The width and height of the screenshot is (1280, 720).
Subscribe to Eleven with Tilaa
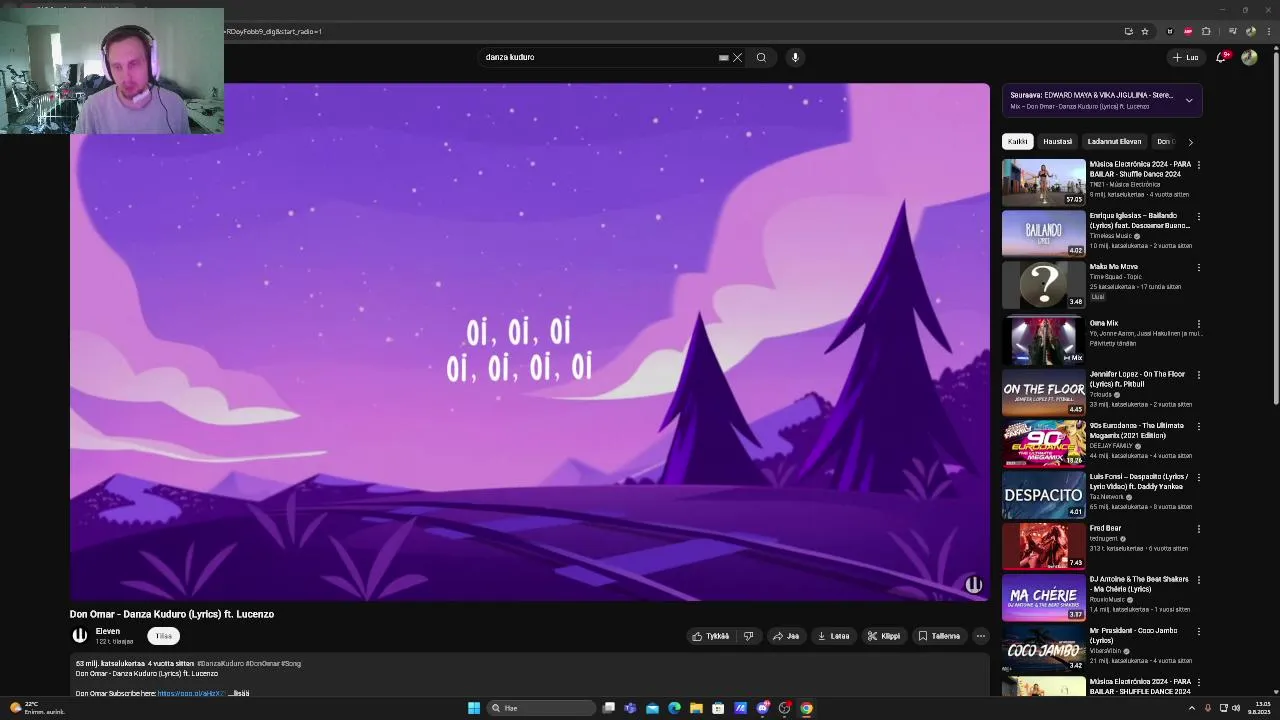163,636
